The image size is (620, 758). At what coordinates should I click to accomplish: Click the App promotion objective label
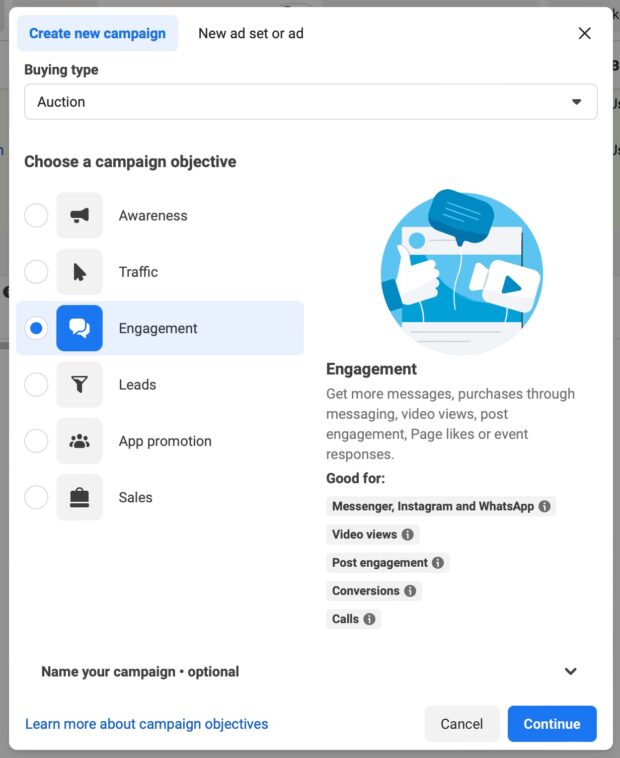point(165,441)
